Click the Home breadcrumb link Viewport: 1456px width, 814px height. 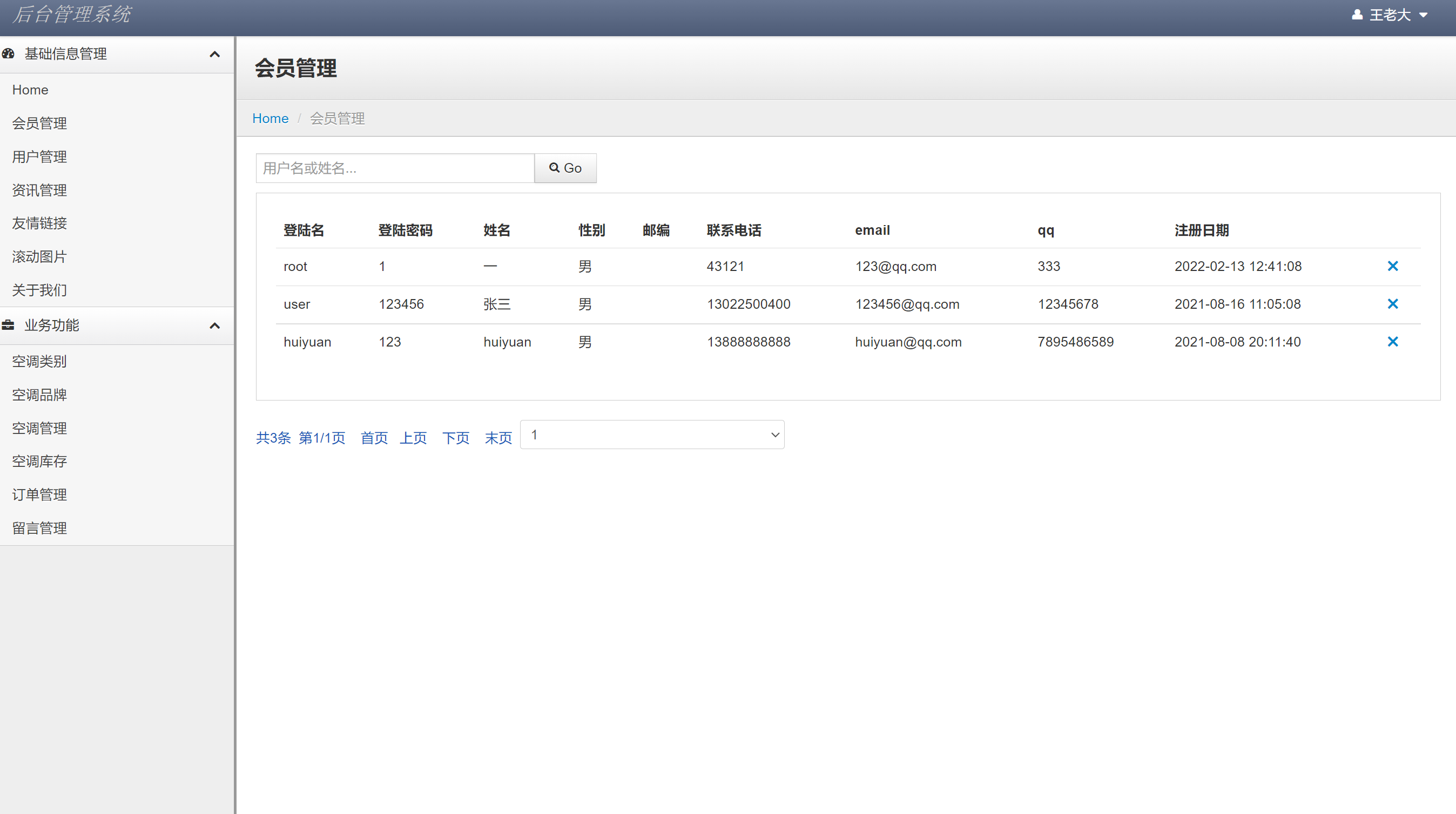[x=270, y=118]
